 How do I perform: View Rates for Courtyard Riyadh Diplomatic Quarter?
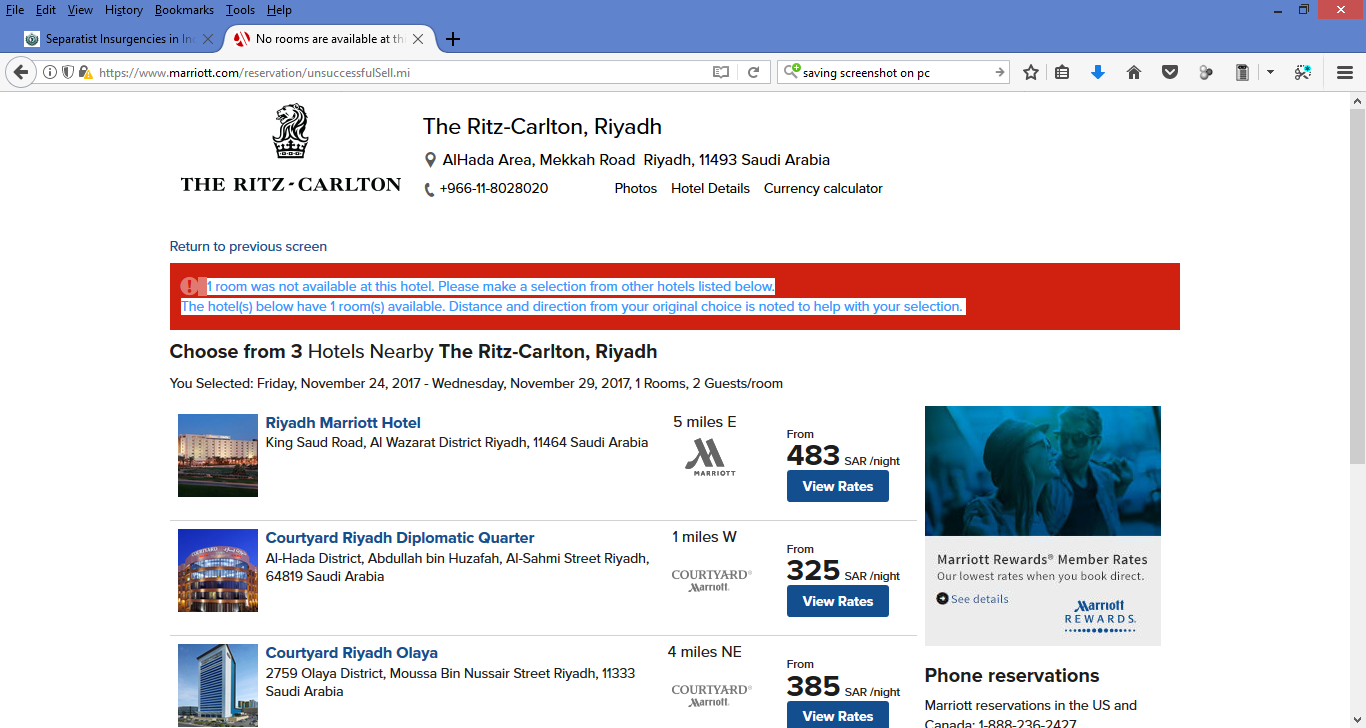click(x=838, y=601)
